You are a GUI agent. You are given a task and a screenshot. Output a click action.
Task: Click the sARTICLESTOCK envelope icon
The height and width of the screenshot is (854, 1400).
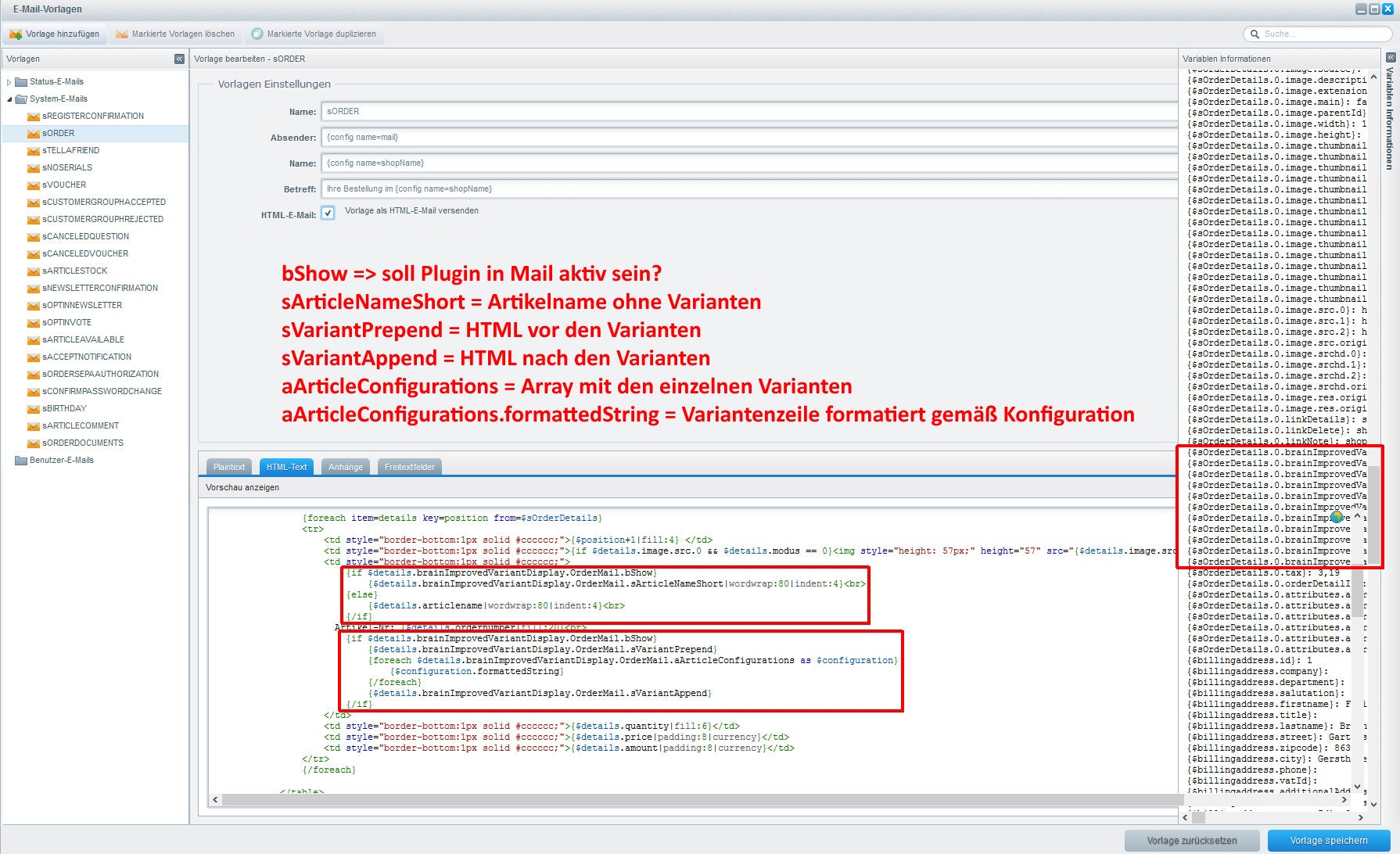point(33,271)
